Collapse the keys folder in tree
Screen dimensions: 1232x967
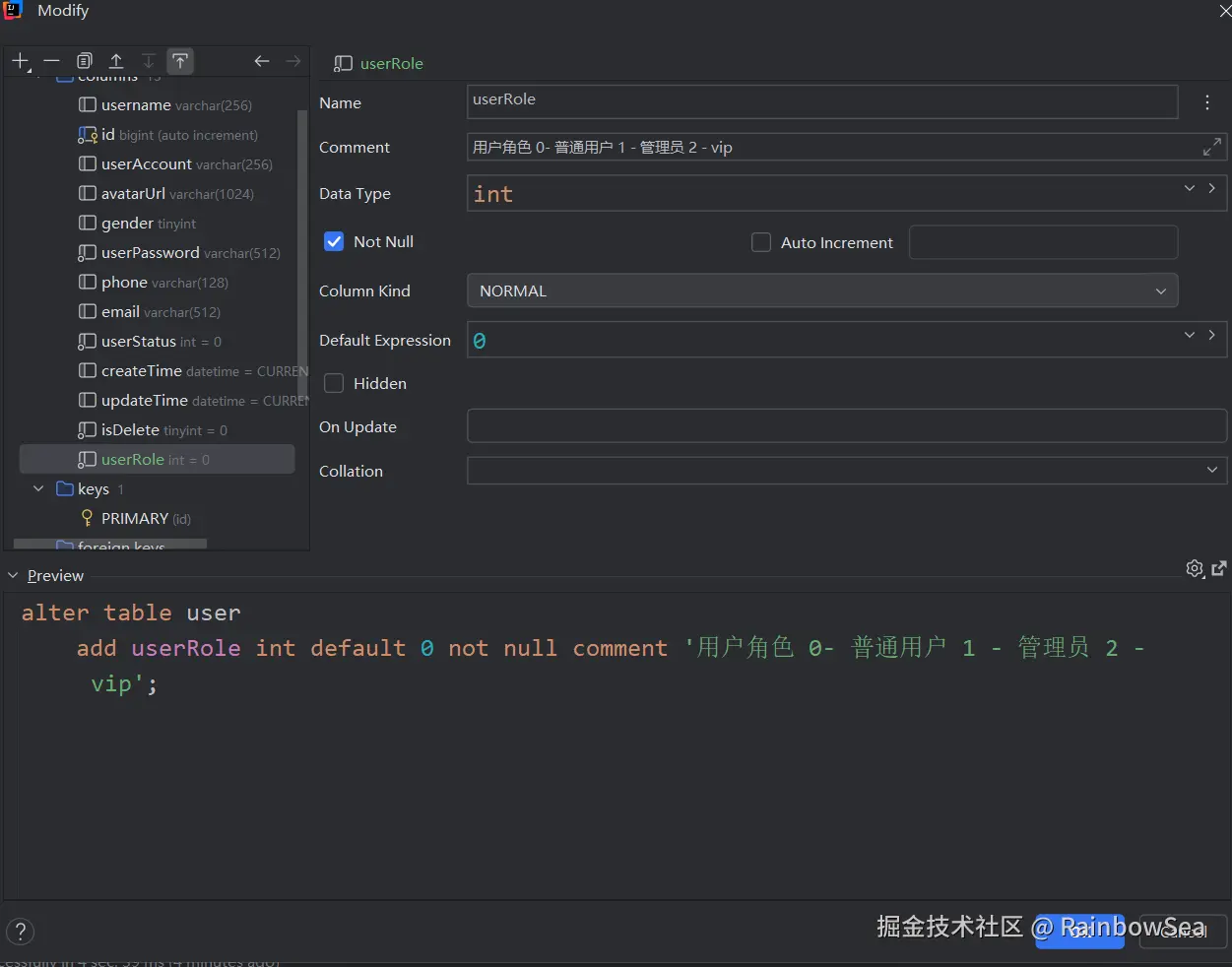click(x=38, y=488)
